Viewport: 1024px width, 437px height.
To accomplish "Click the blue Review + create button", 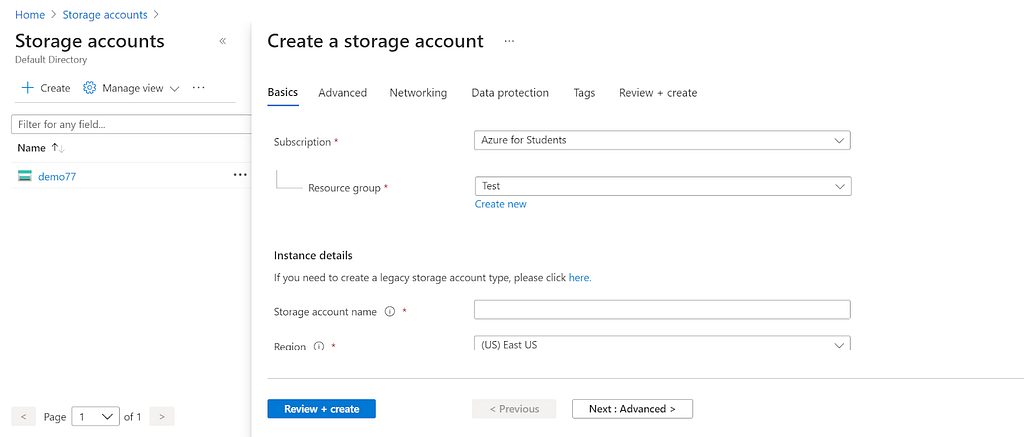I will pyautogui.click(x=321, y=409).
